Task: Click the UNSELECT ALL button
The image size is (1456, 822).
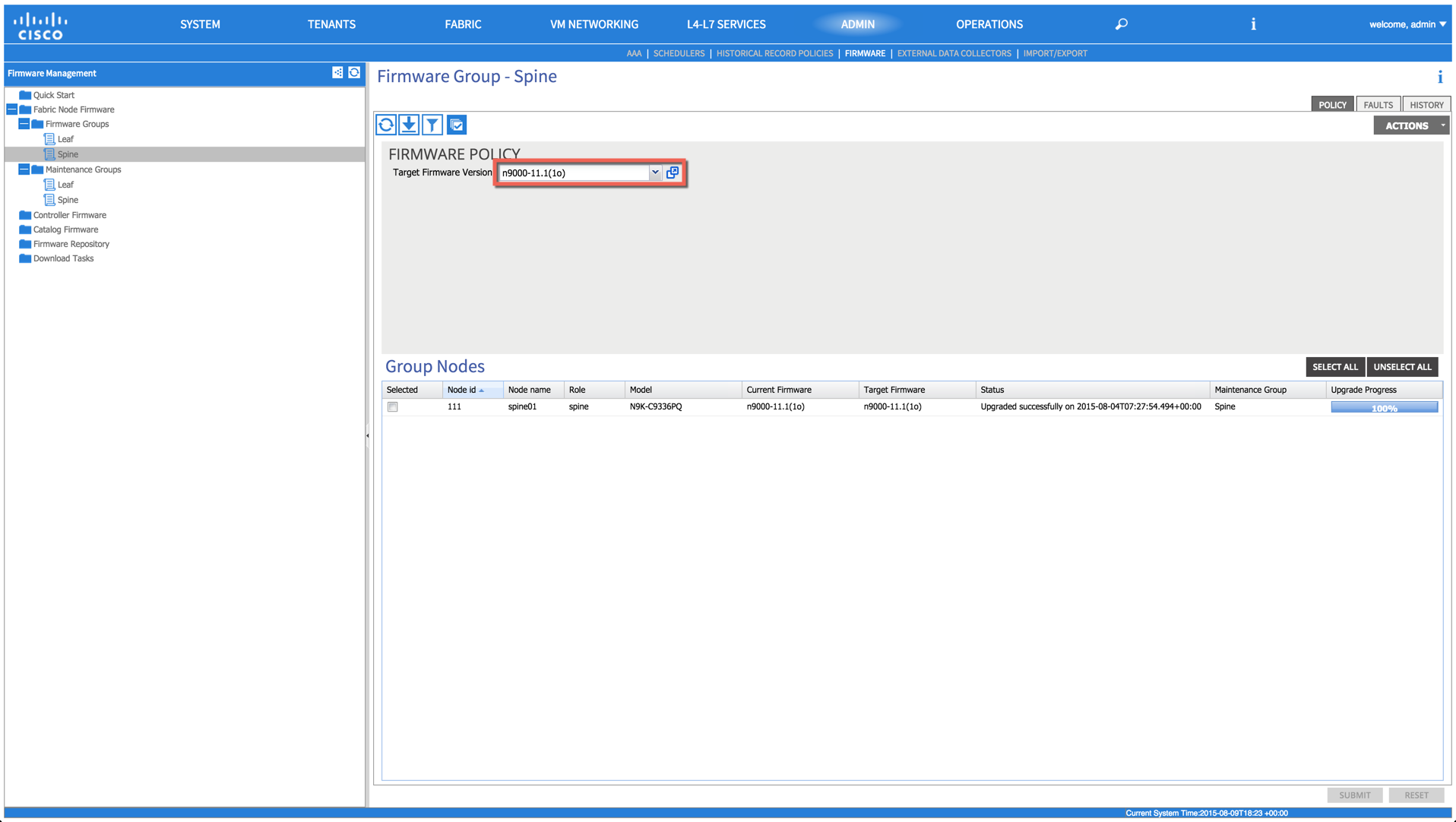Action: [x=1402, y=367]
